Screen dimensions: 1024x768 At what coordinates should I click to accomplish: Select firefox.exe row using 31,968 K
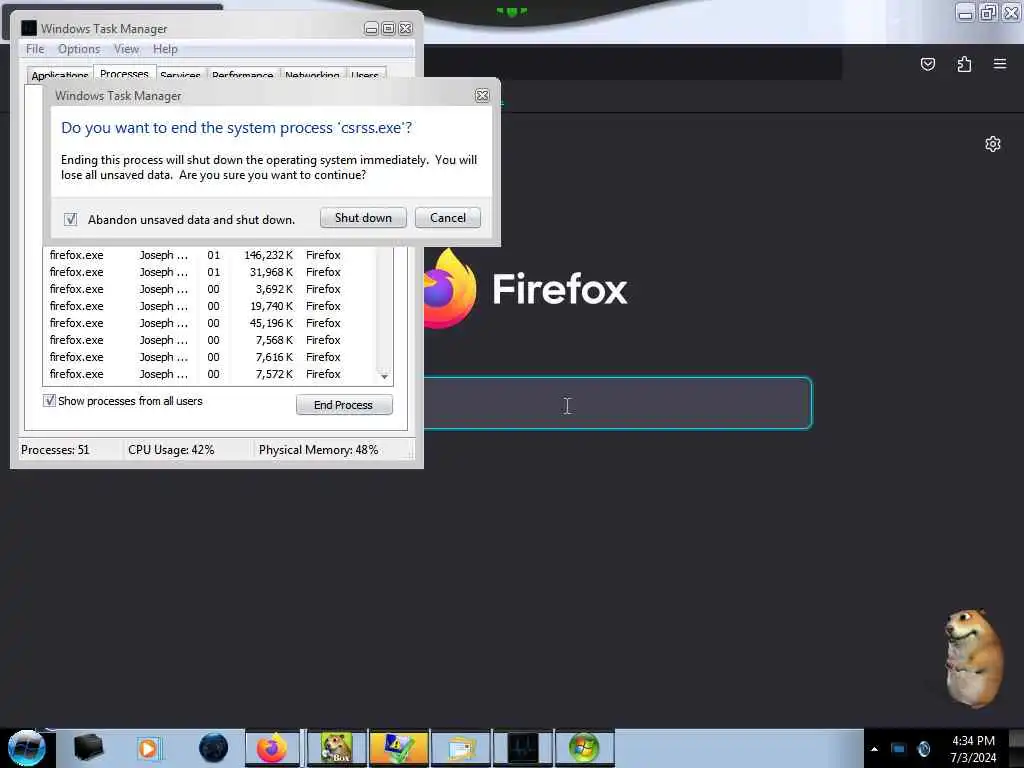(x=209, y=272)
